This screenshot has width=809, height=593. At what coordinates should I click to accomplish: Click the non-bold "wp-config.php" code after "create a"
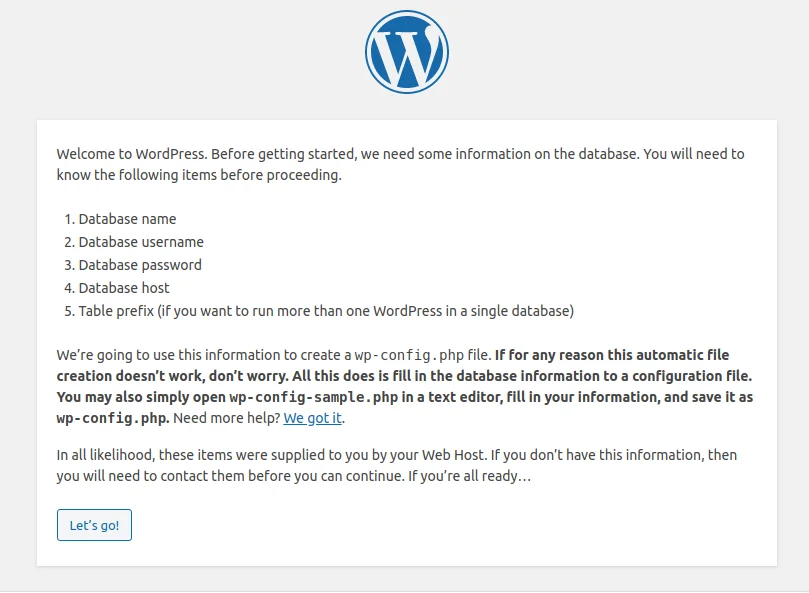pos(409,355)
